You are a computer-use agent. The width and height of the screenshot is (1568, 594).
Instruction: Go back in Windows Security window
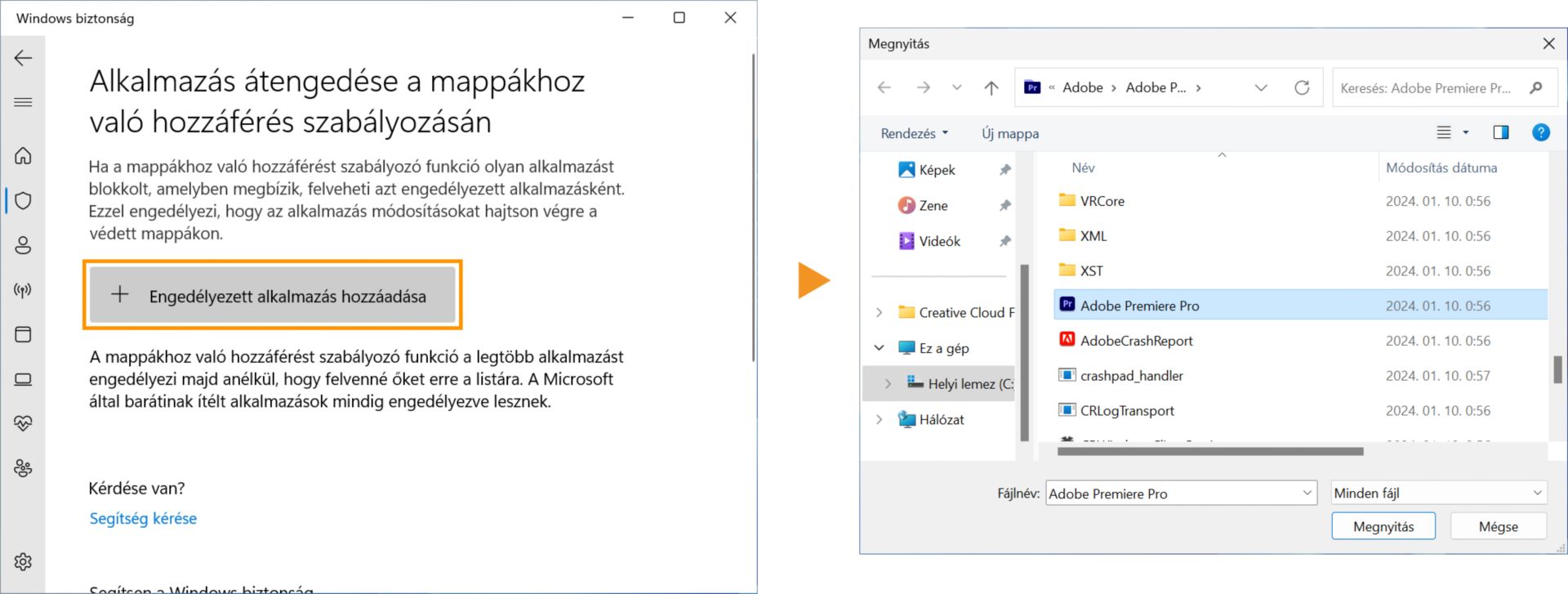[23, 58]
